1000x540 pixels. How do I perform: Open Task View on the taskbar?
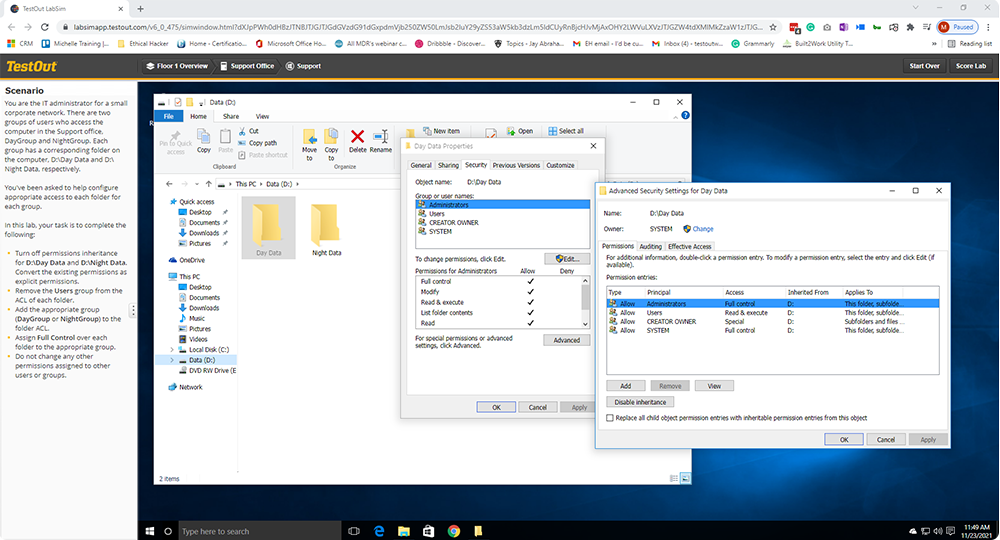tap(354, 531)
